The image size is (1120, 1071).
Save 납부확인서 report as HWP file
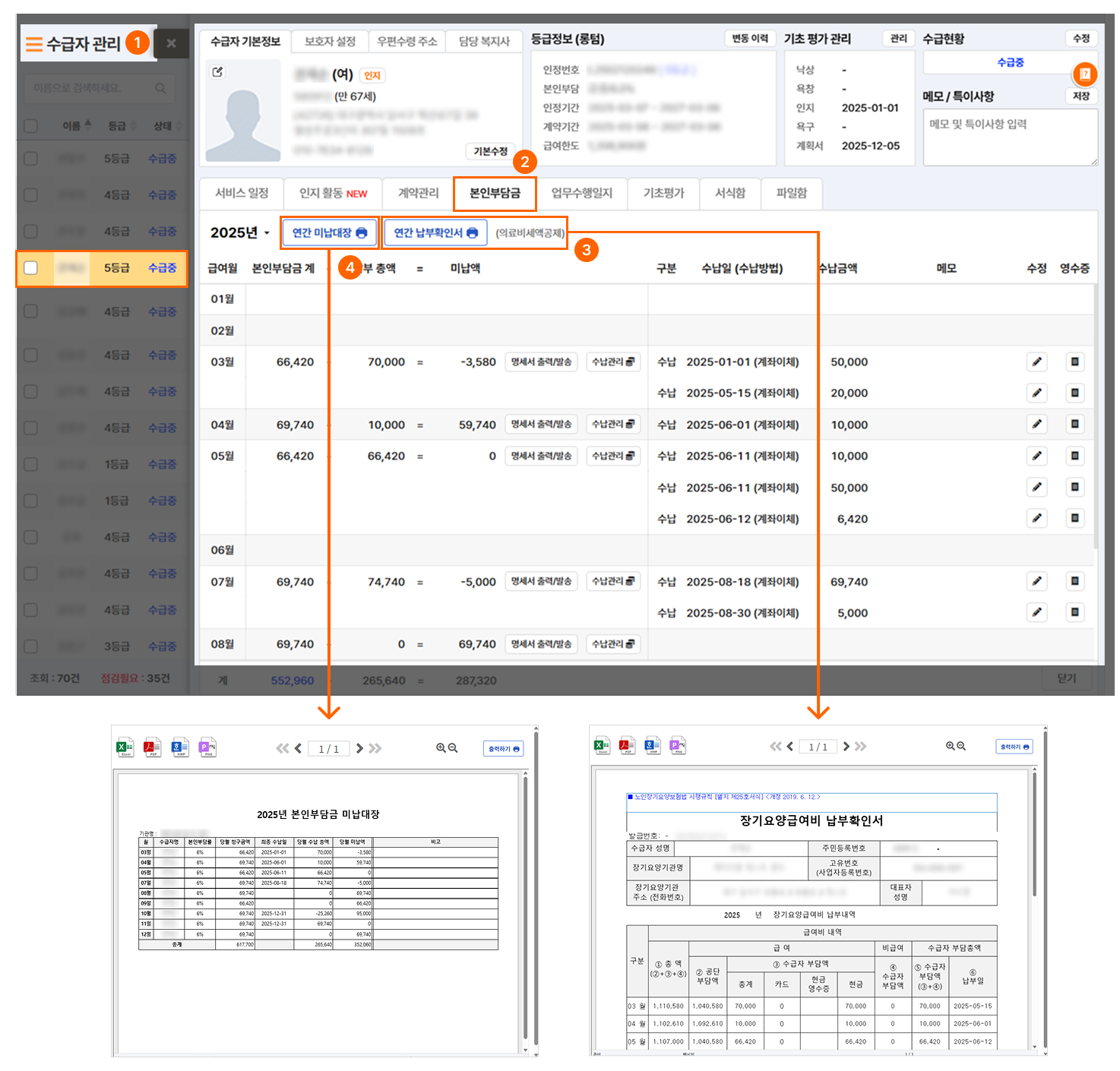653,746
